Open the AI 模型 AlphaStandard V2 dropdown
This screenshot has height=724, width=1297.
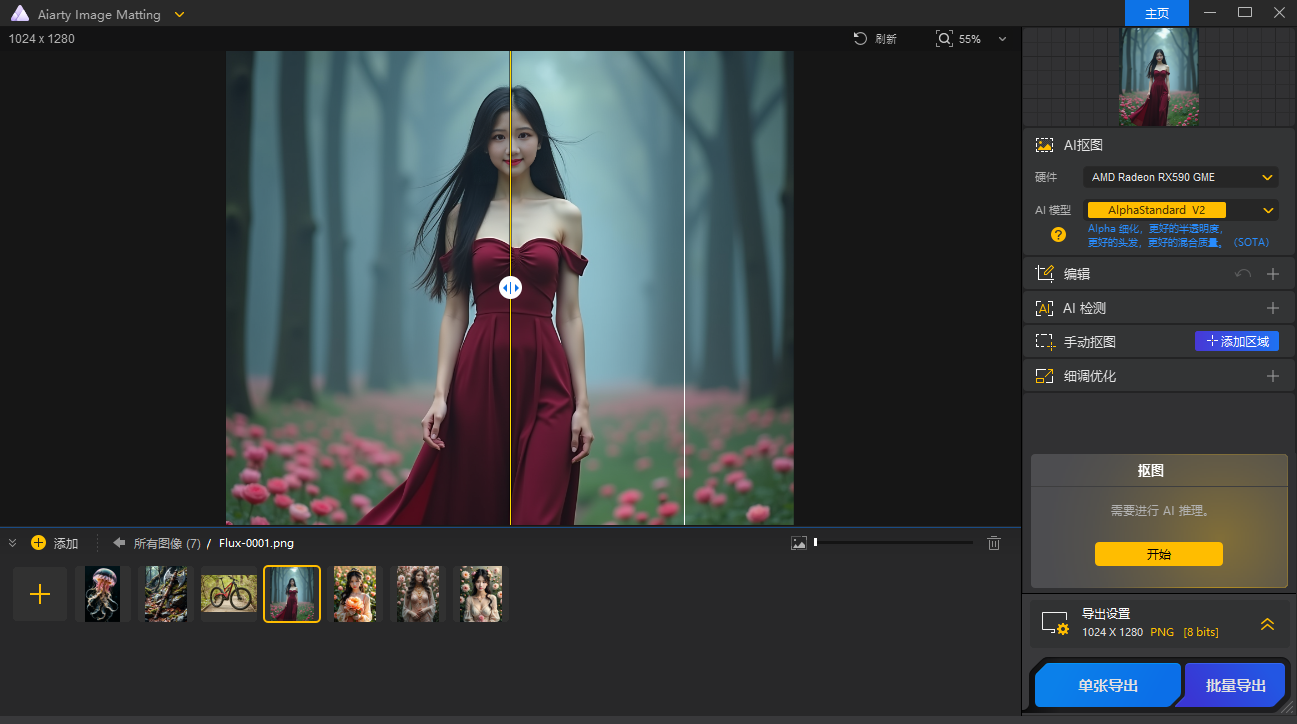[x=1180, y=210]
